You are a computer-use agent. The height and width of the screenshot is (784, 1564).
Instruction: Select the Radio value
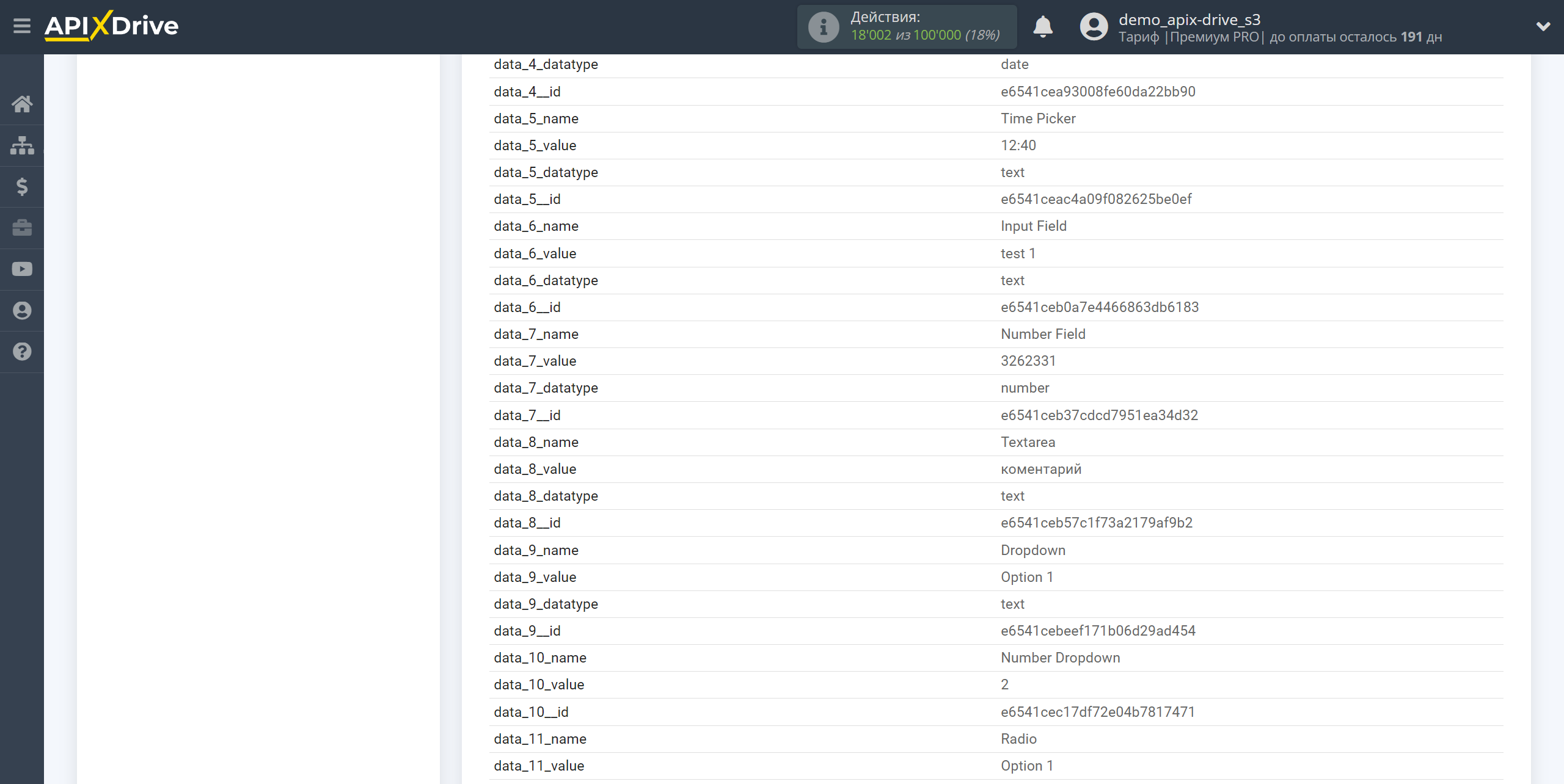tap(1018, 739)
